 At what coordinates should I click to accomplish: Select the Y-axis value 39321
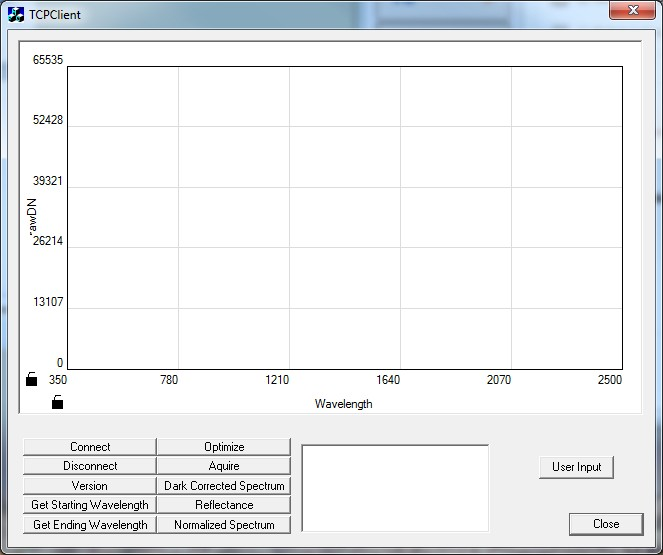point(48,181)
